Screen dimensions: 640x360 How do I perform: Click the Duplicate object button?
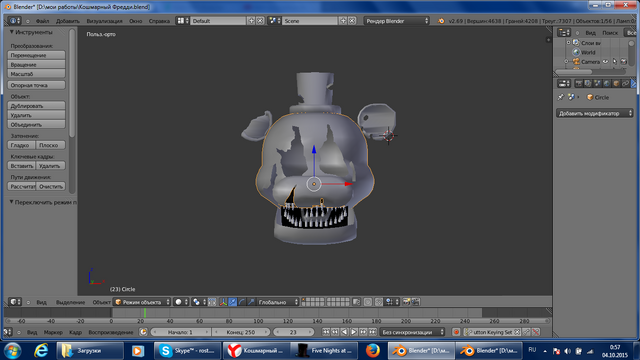click(36, 106)
